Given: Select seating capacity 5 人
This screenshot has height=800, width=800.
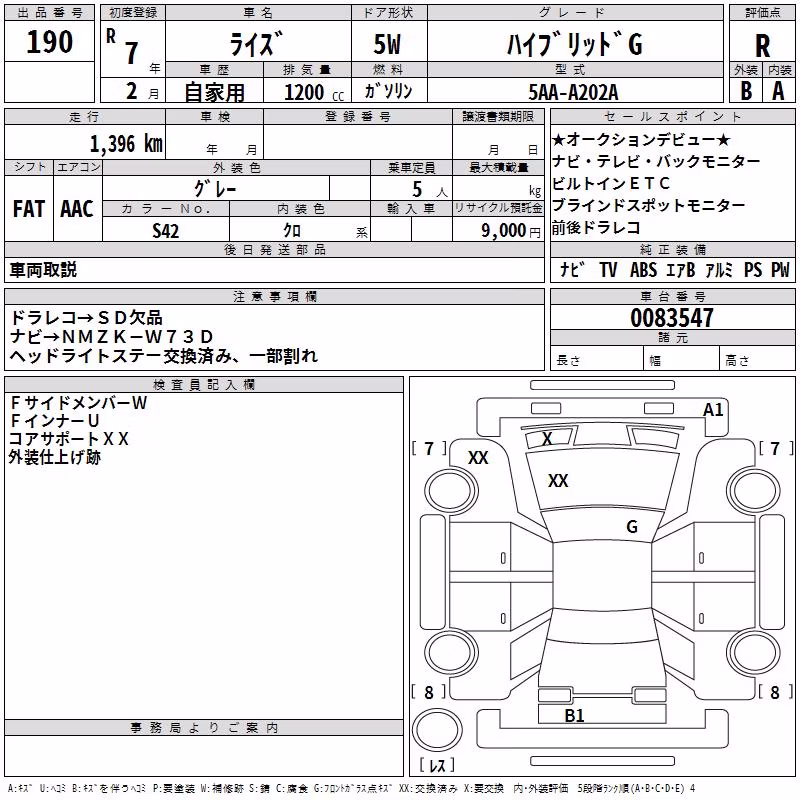Looking at the screenshot, I should point(430,190).
